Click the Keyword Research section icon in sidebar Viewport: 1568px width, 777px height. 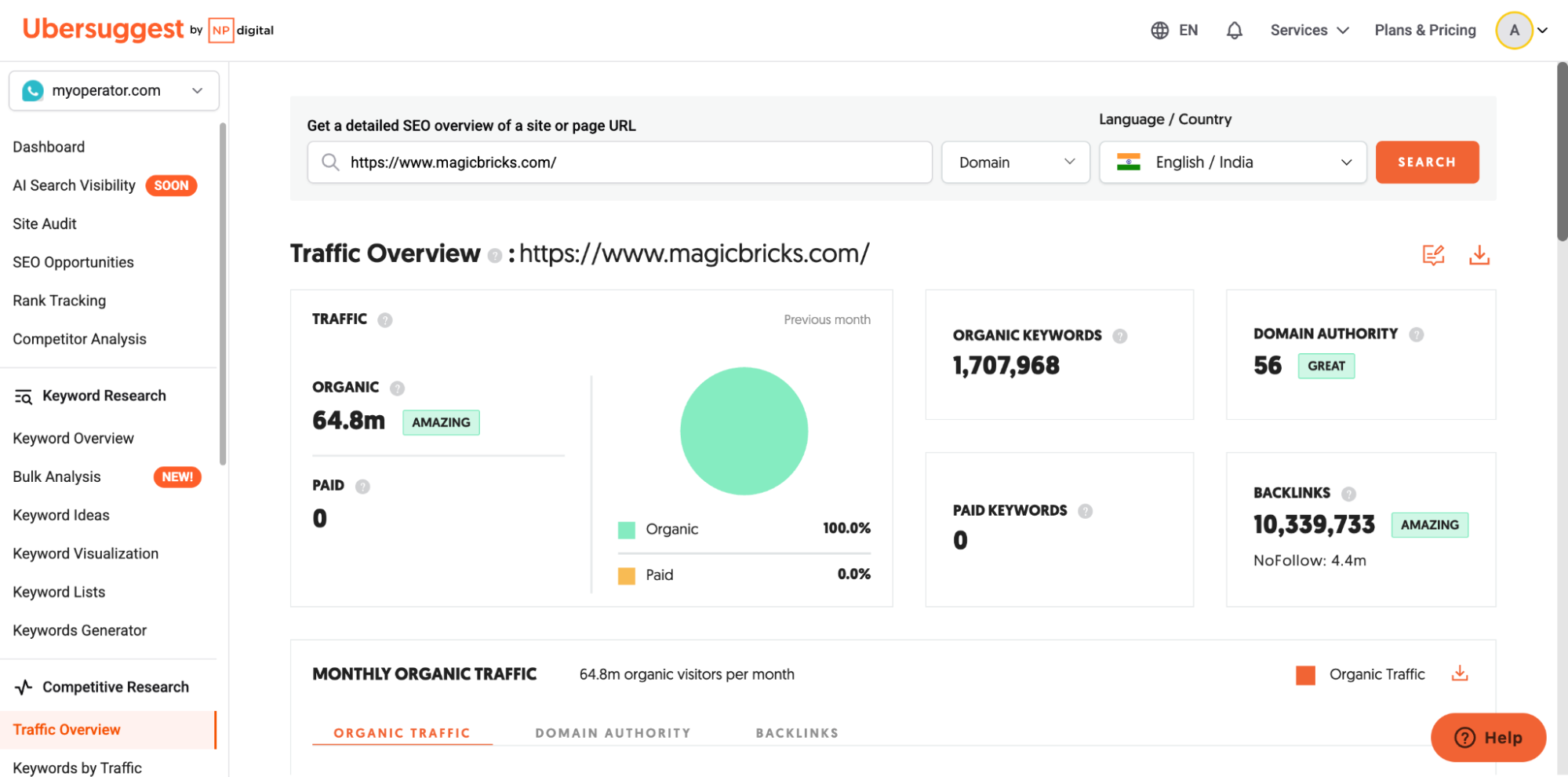point(23,396)
